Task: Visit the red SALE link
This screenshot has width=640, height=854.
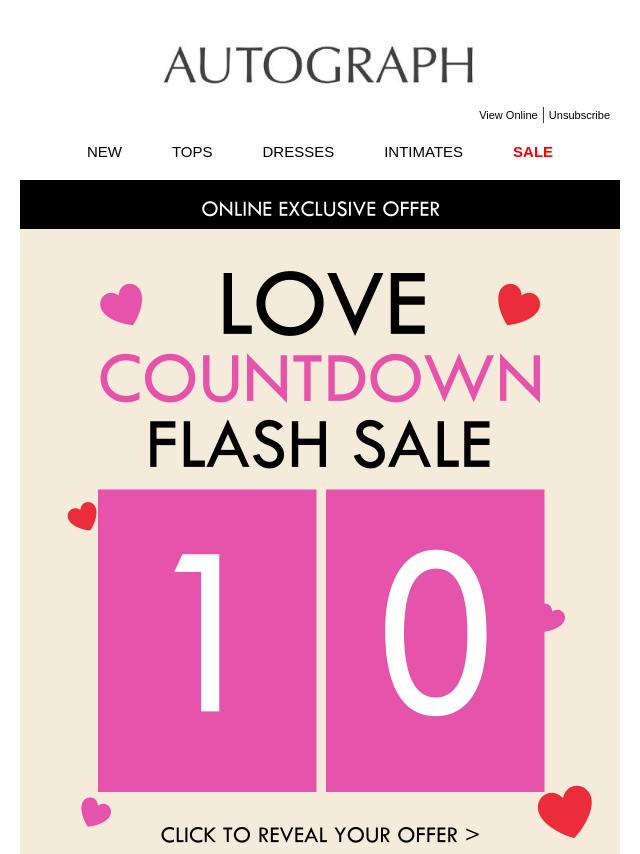Action: [533, 152]
